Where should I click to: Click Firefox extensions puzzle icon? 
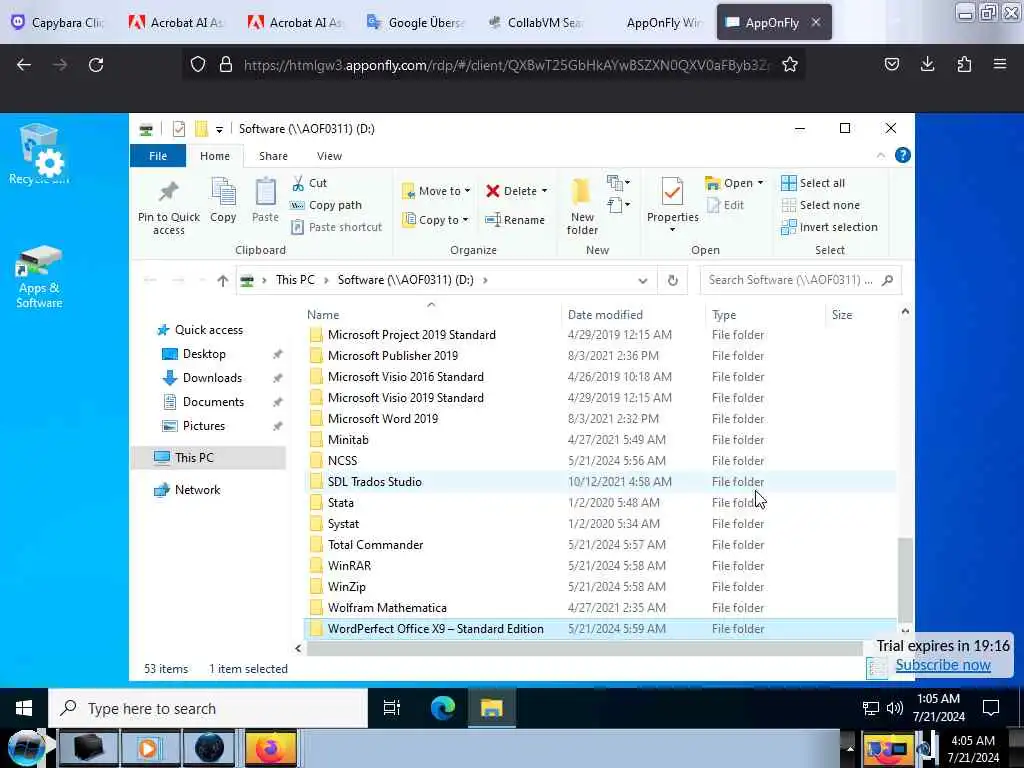[x=964, y=64]
